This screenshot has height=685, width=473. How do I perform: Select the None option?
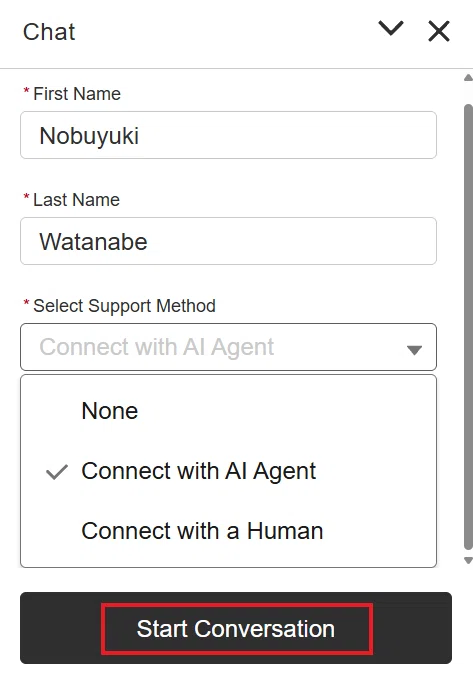point(228,411)
